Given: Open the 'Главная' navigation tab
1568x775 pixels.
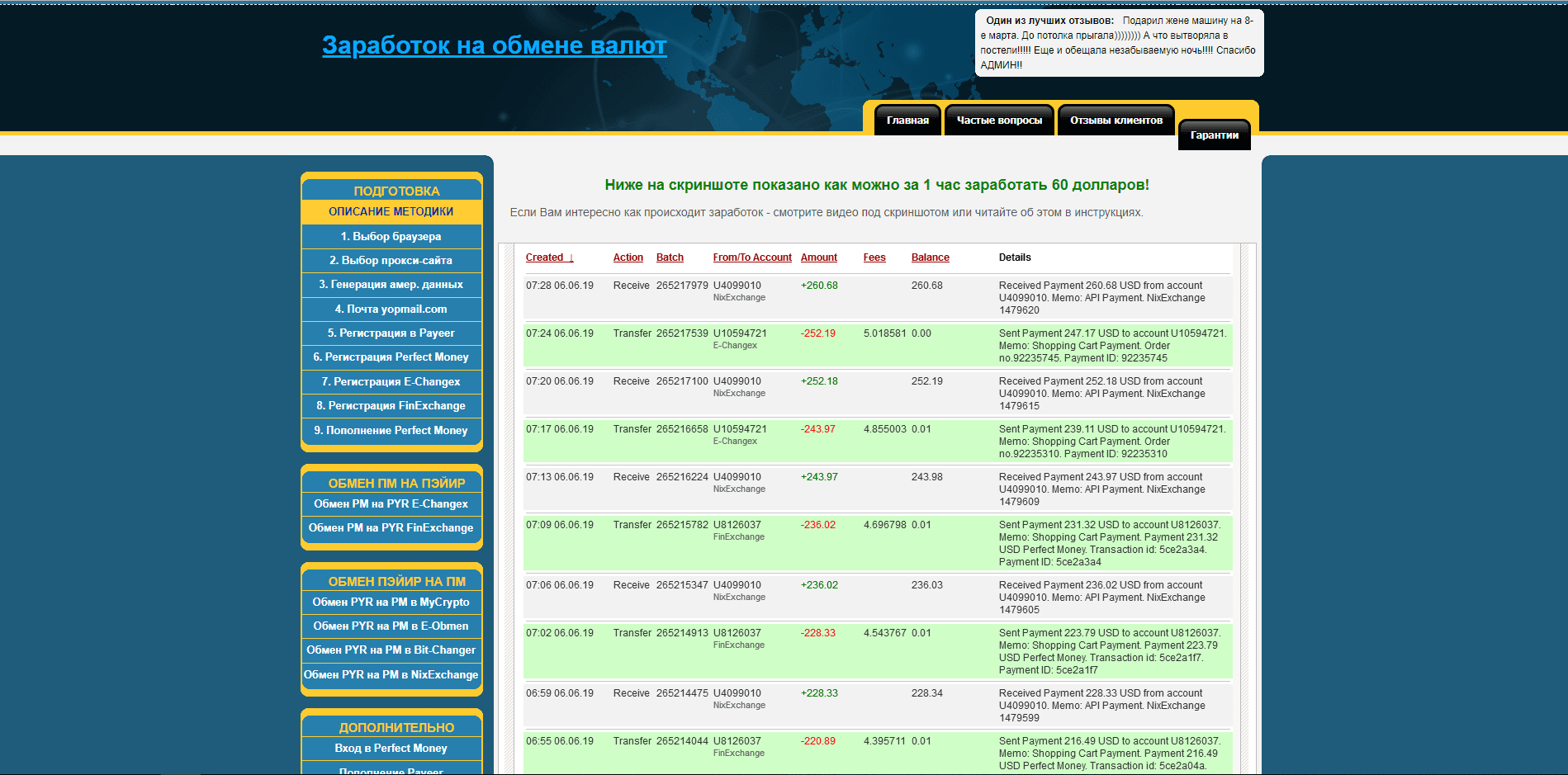Looking at the screenshot, I should tap(907, 121).
